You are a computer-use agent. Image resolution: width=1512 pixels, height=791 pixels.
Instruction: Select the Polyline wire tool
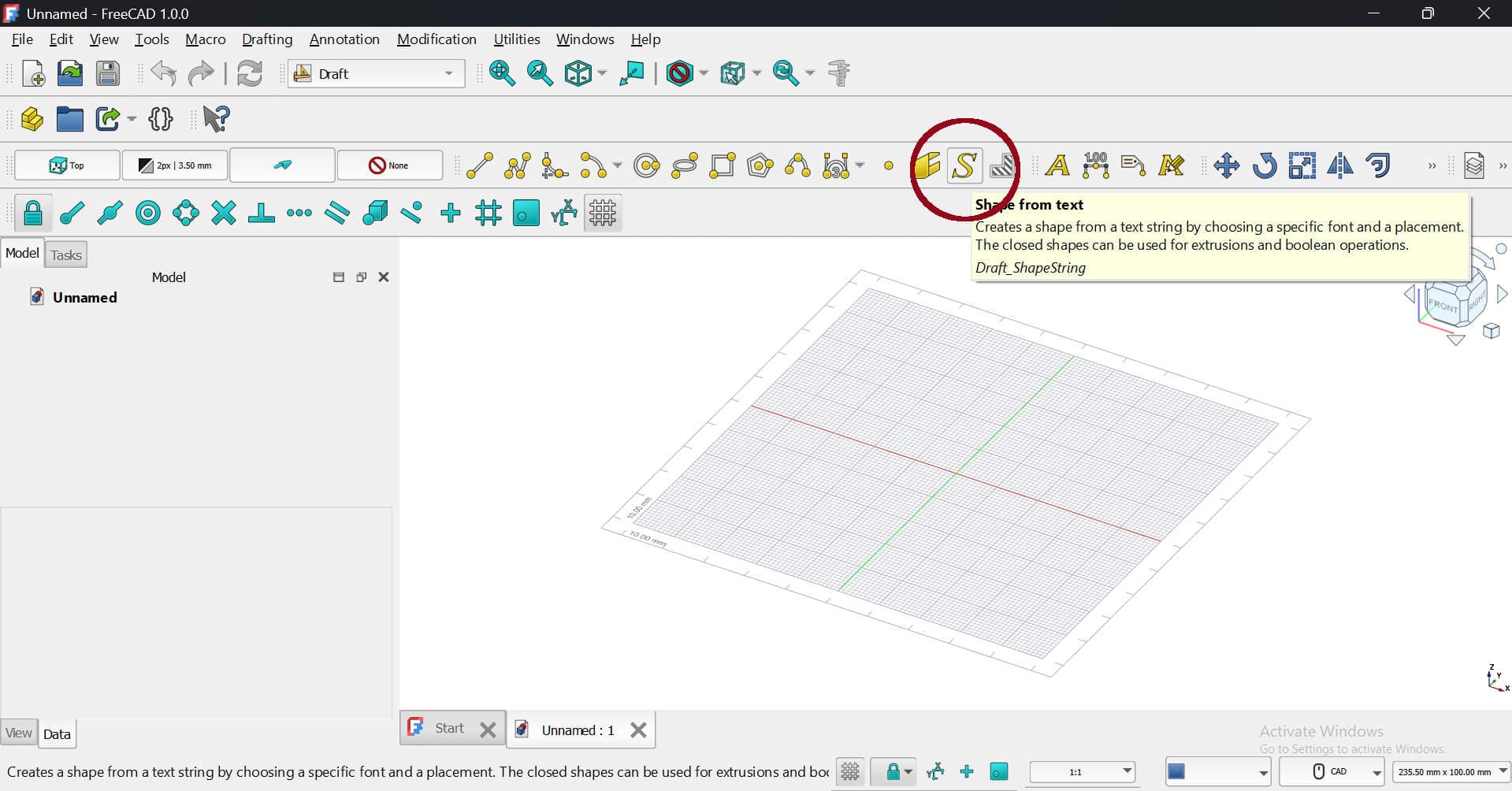pyautogui.click(x=518, y=165)
